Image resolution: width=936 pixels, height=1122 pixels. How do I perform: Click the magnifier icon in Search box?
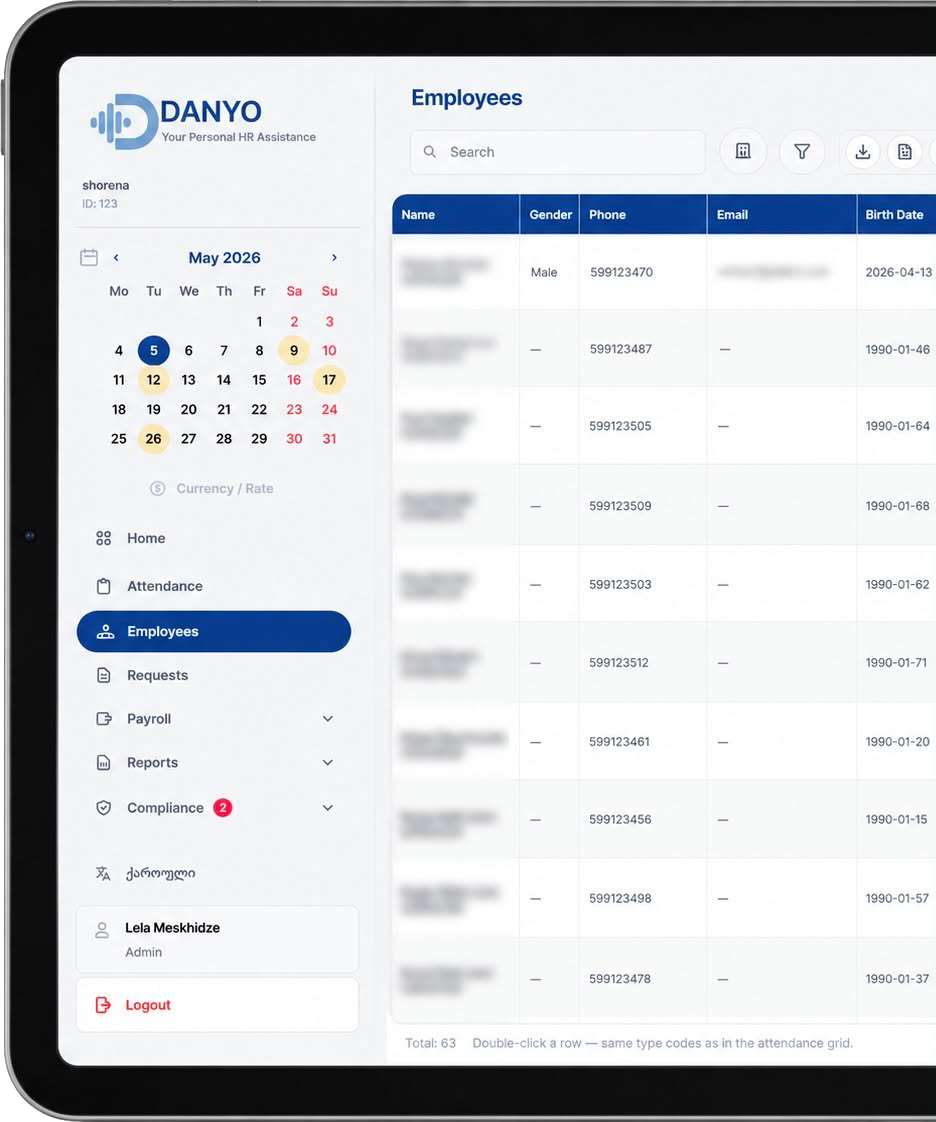(429, 152)
